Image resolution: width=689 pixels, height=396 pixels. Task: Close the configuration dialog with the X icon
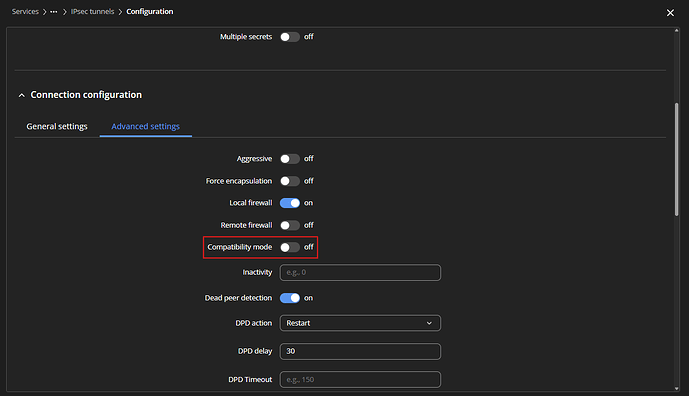(x=670, y=13)
